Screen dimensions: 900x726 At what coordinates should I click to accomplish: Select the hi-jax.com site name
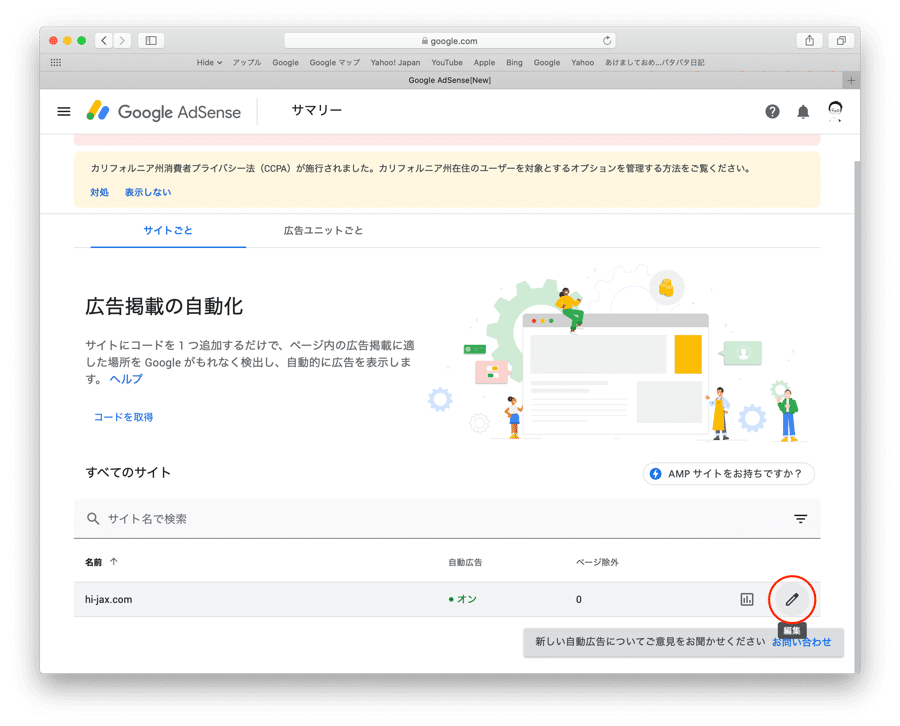tap(108, 599)
